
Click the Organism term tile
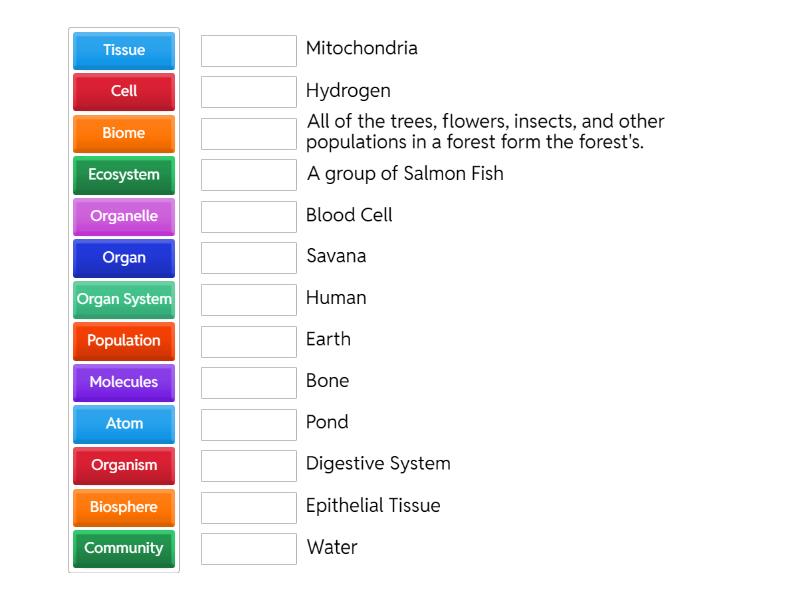(x=123, y=465)
